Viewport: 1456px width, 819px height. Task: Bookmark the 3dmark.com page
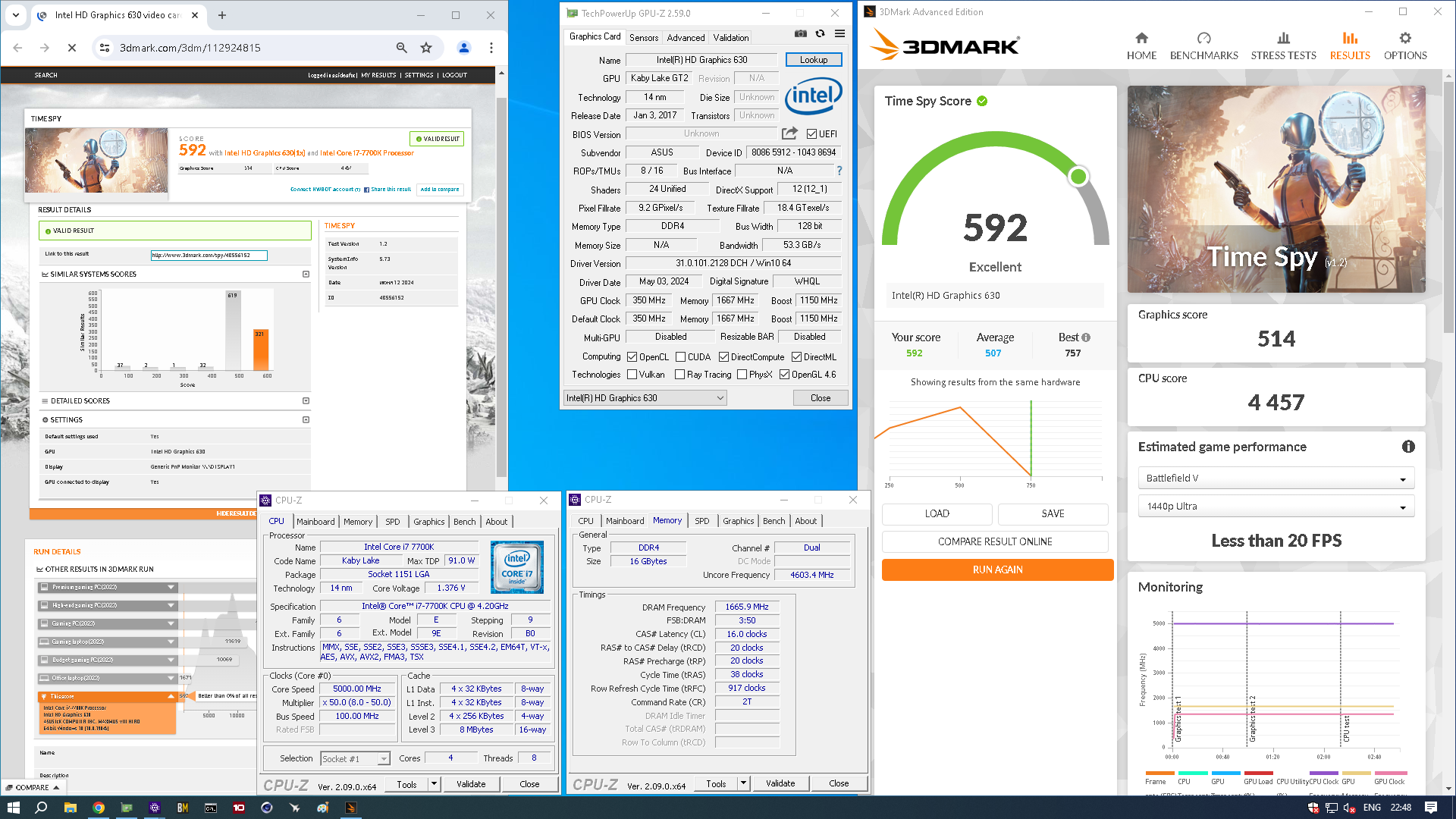pos(426,48)
